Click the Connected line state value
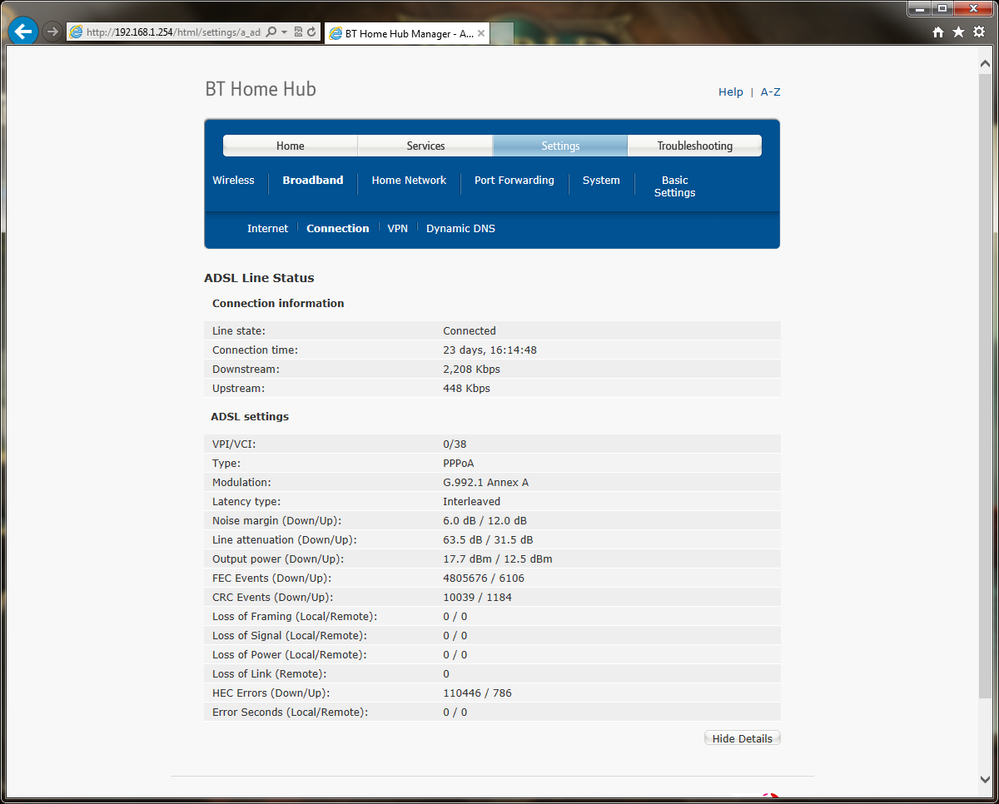This screenshot has height=804, width=999. [x=470, y=331]
